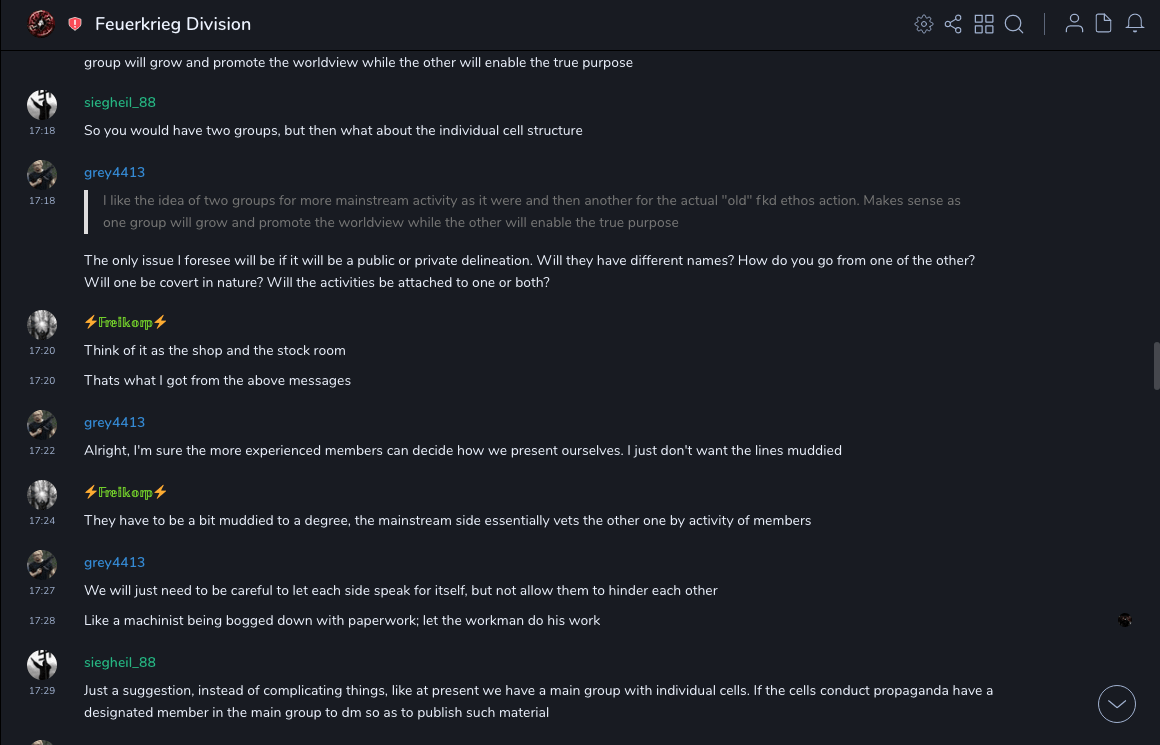Click the share icon in the header
This screenshot has width=1160, height=745.
coord(953,24)
